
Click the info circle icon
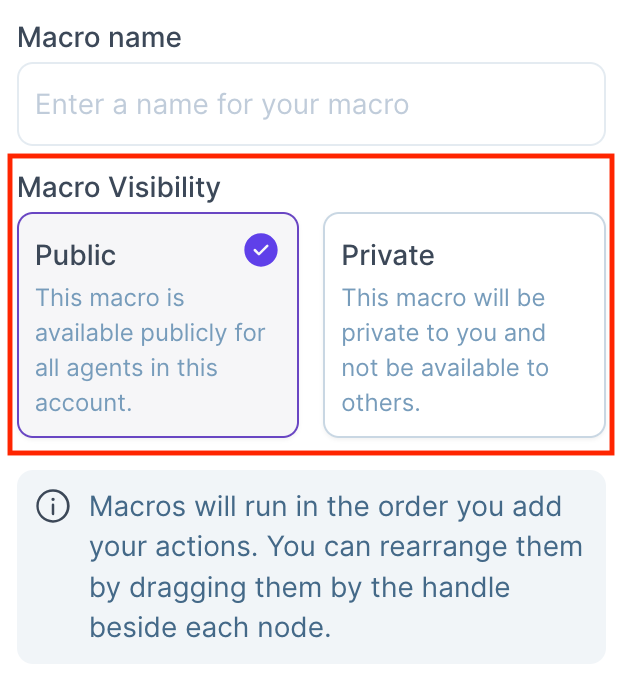click(53, 506)
